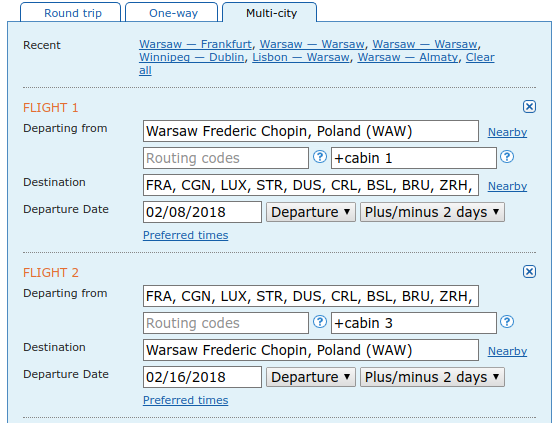
Task: Switch to the One-way tab
Action: [172, 13]
